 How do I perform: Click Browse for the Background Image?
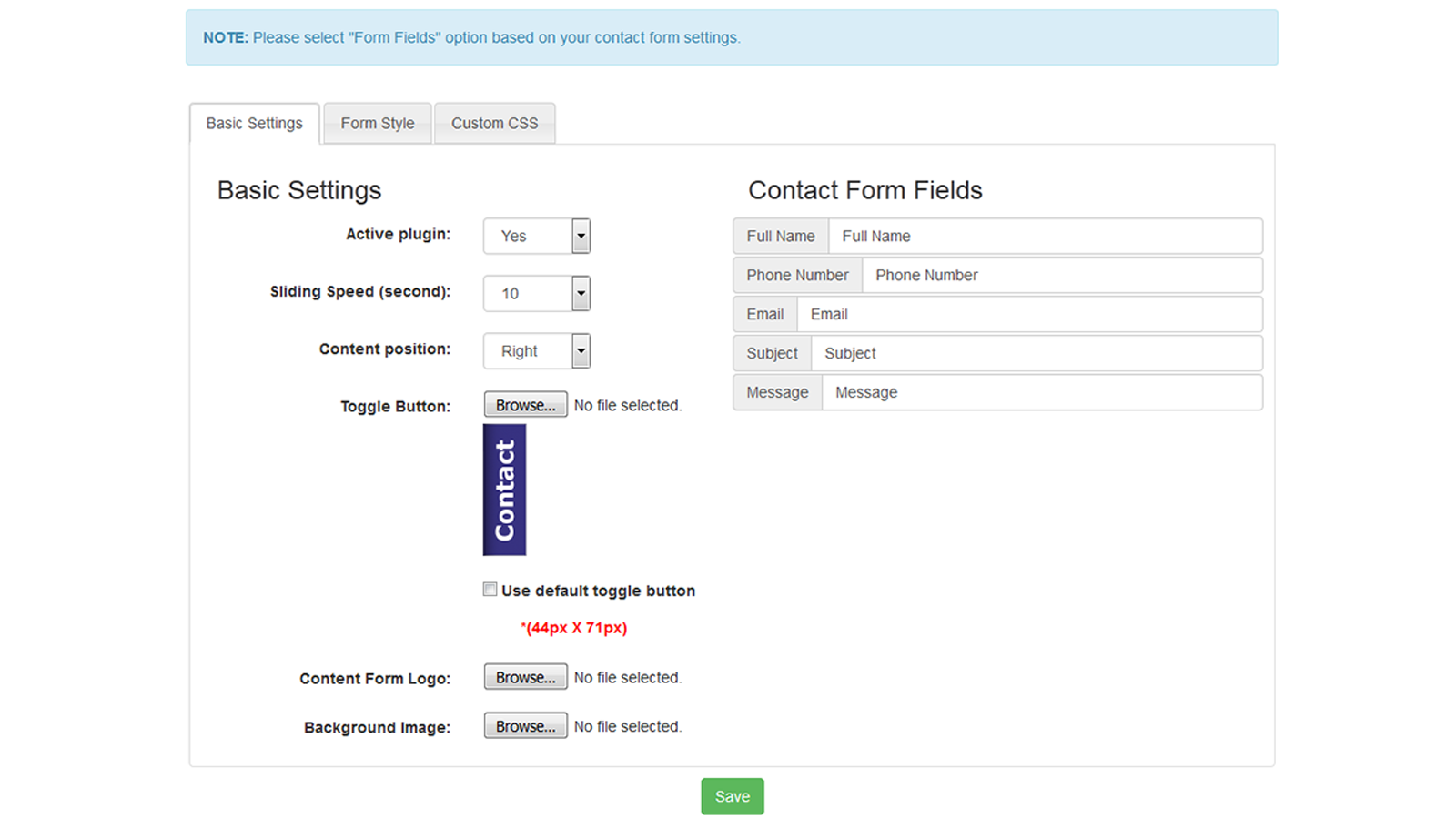click(x=525, y=725)
